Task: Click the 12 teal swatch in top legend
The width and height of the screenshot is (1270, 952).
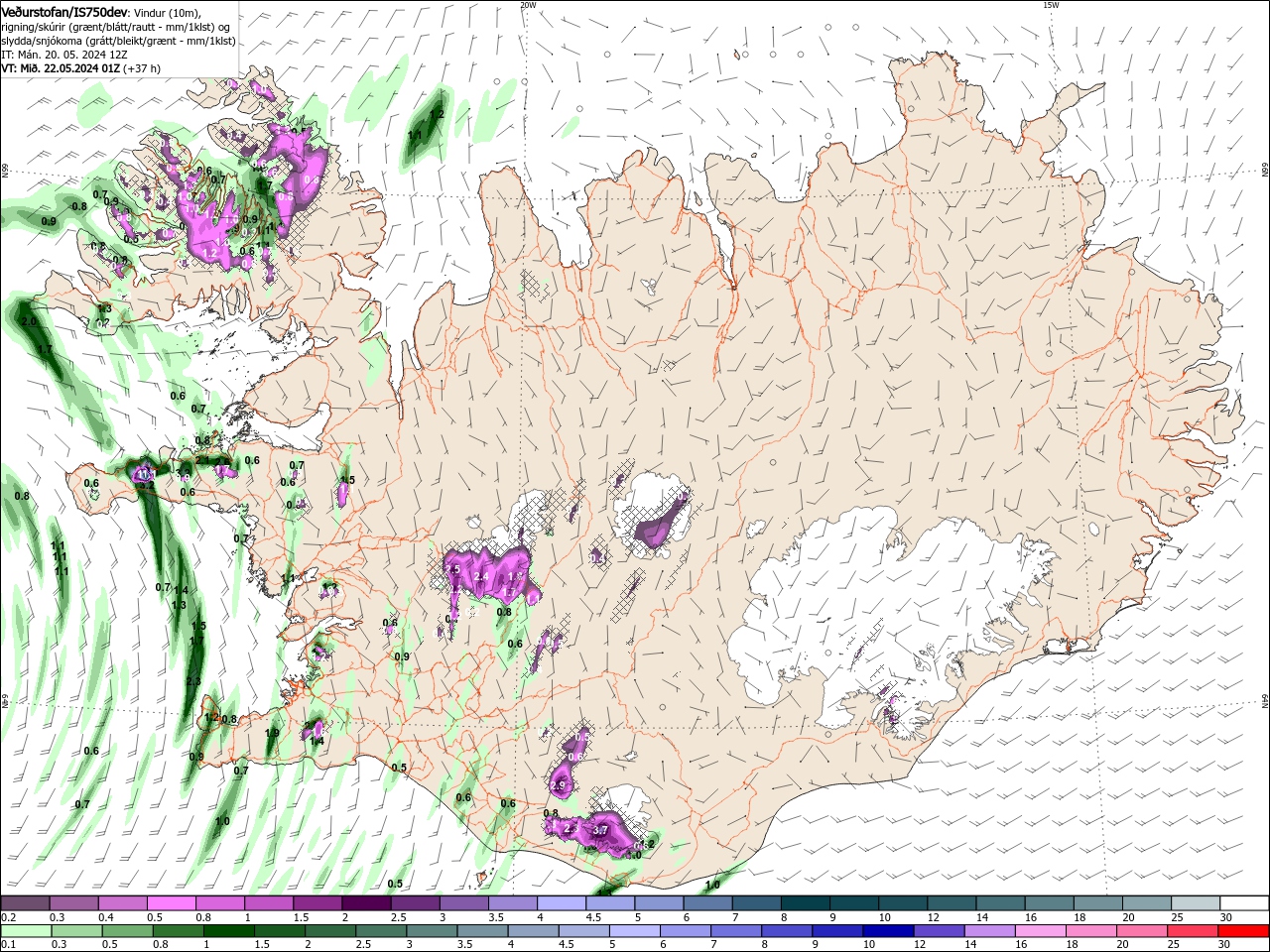Action: tap(952, 903)
